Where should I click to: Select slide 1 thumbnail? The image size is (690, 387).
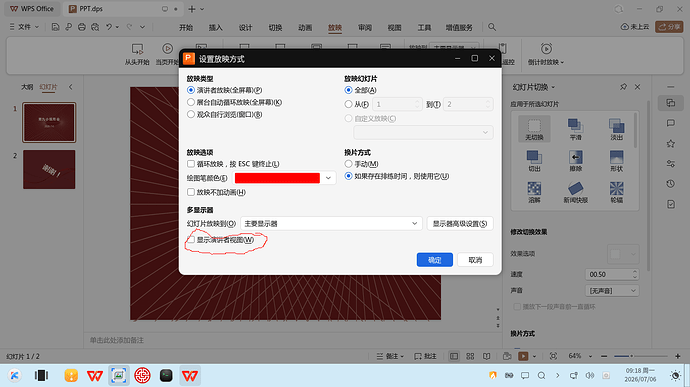(49, 122)
